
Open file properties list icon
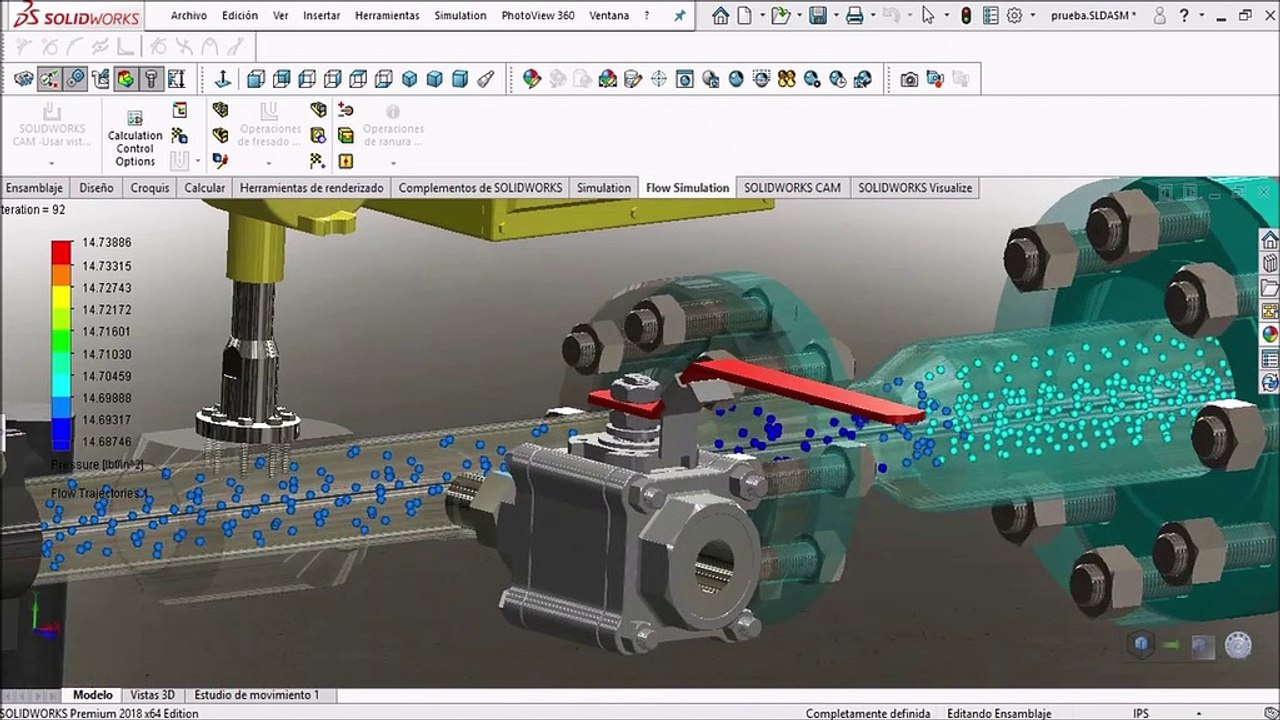(990, 16)
